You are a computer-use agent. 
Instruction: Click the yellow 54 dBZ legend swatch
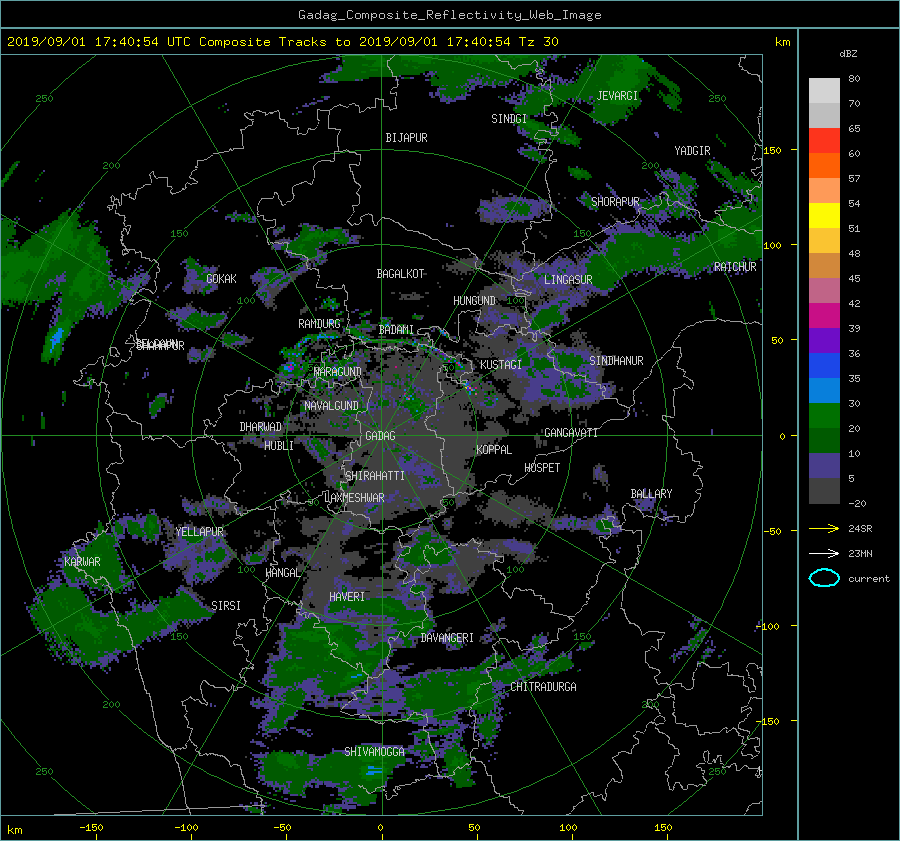coord(824,215)
